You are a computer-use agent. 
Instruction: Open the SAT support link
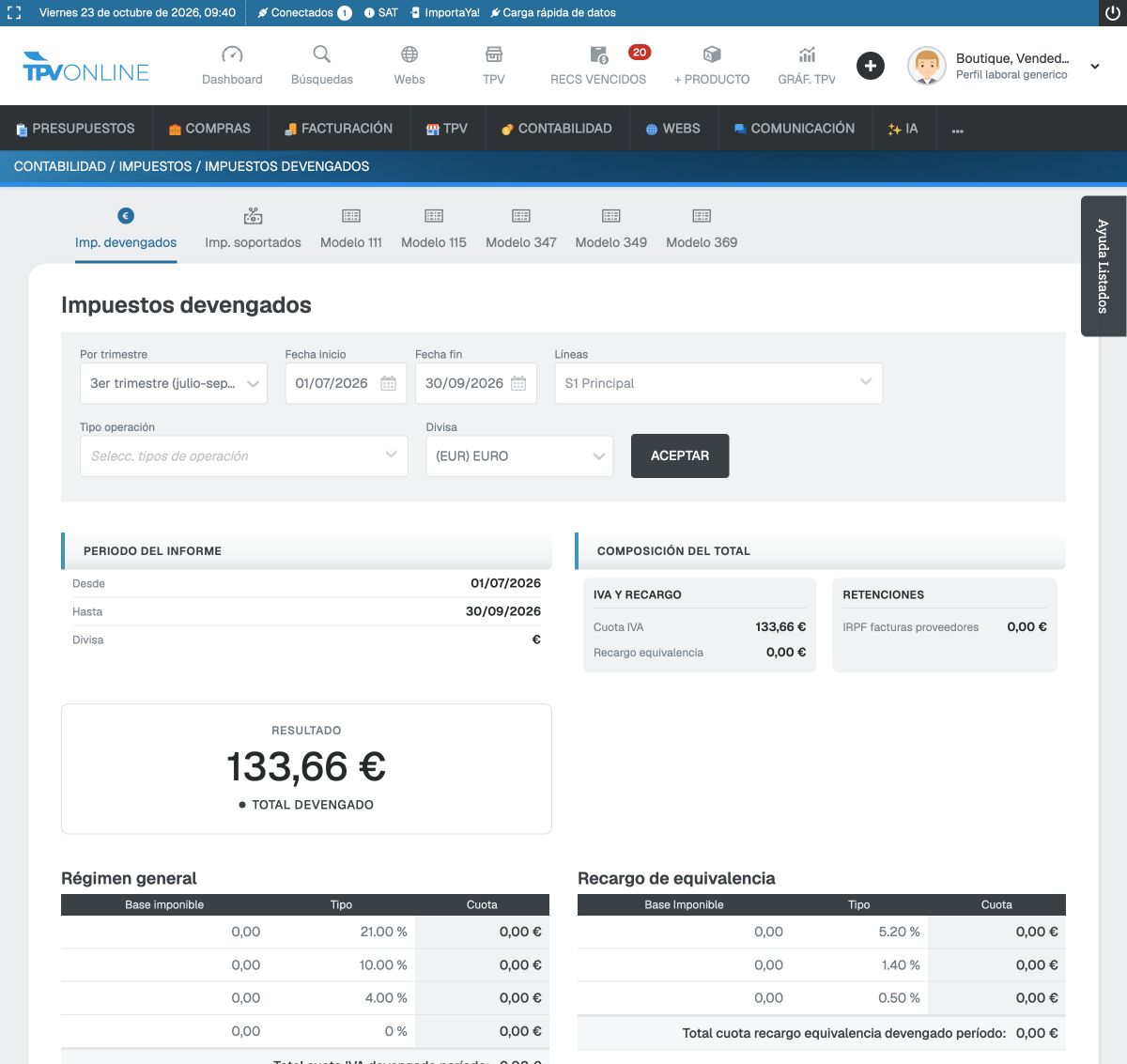click(381, 13)
